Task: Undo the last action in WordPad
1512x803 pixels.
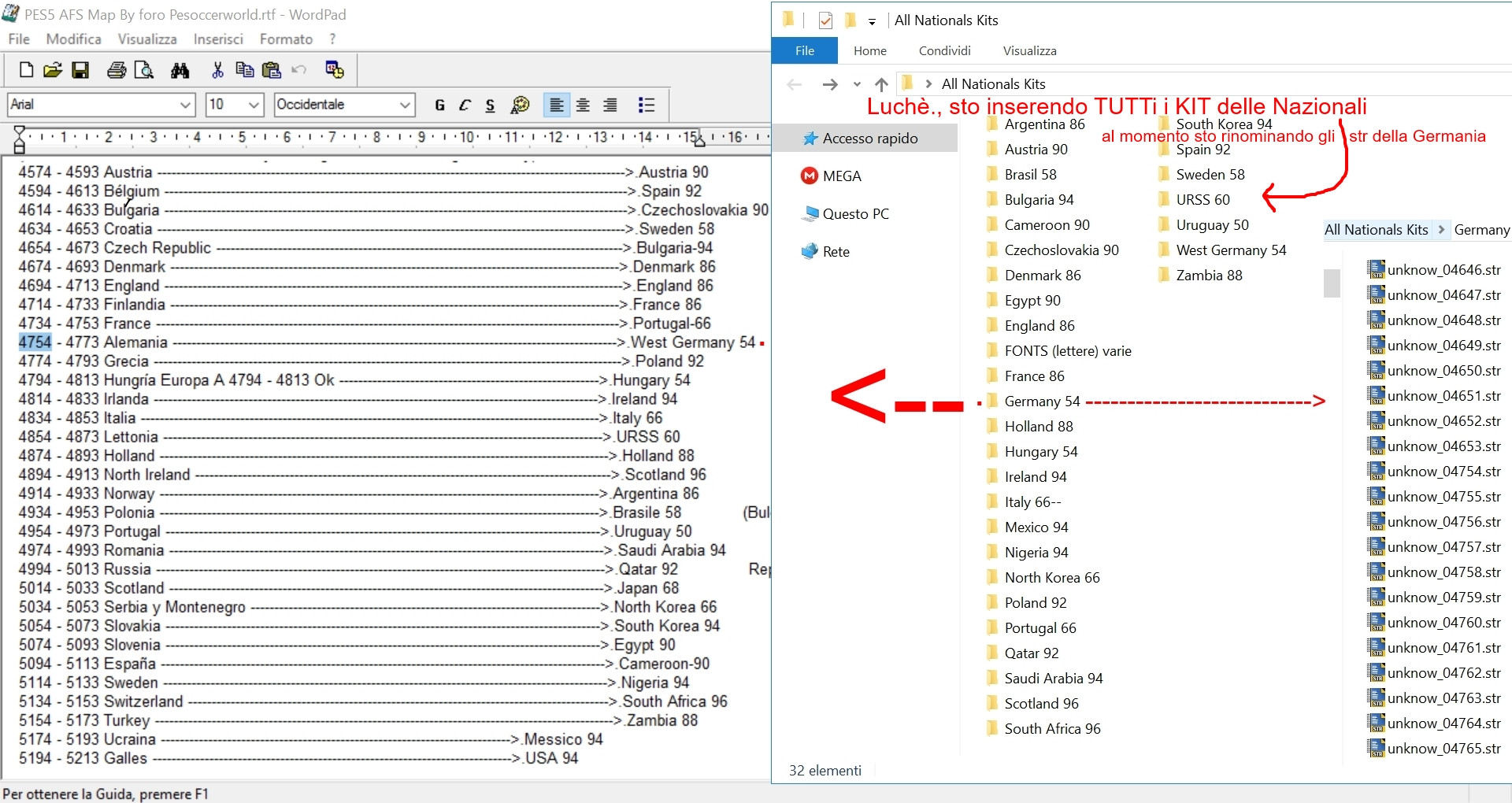Action: 298,70
